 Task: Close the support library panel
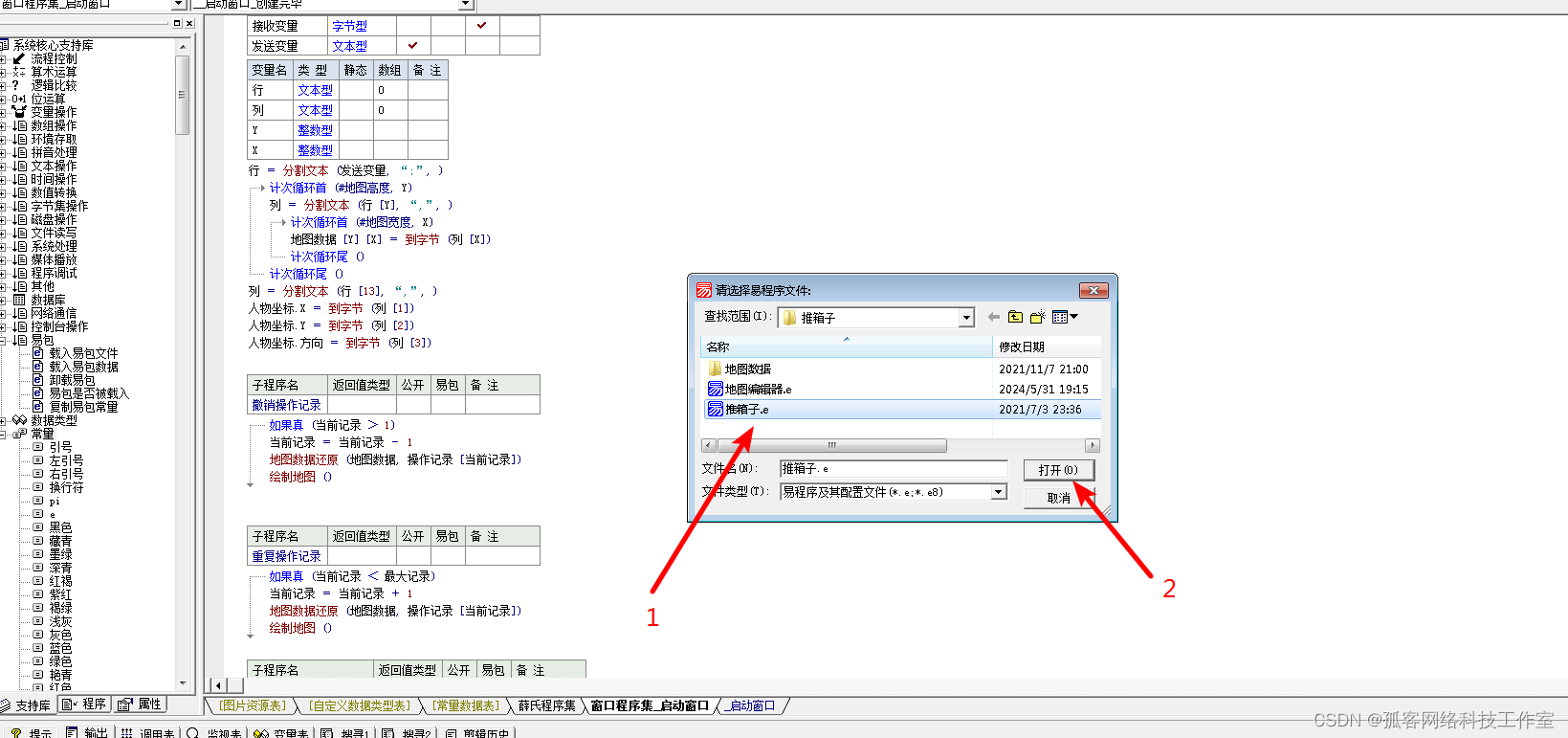188,23
